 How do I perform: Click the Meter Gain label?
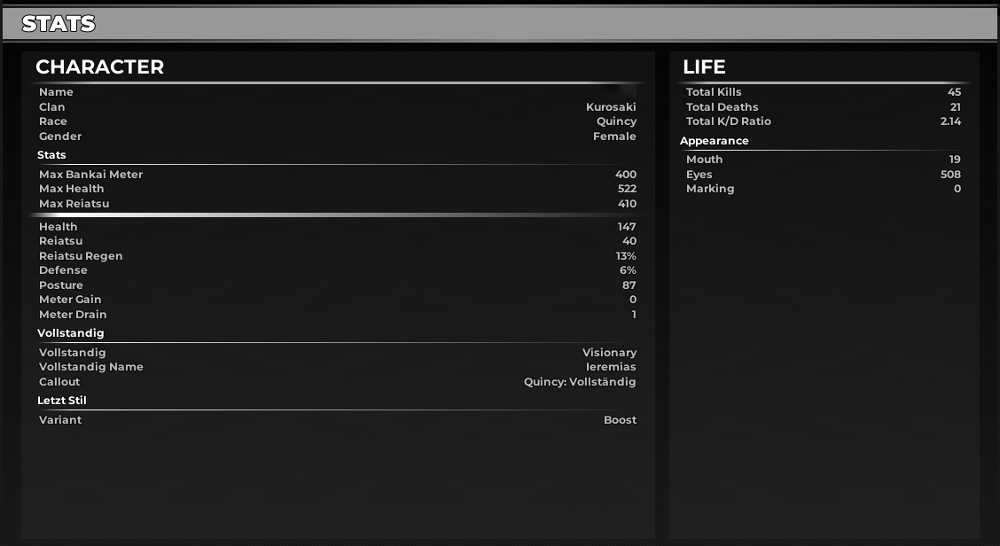[x=70, y=299]
